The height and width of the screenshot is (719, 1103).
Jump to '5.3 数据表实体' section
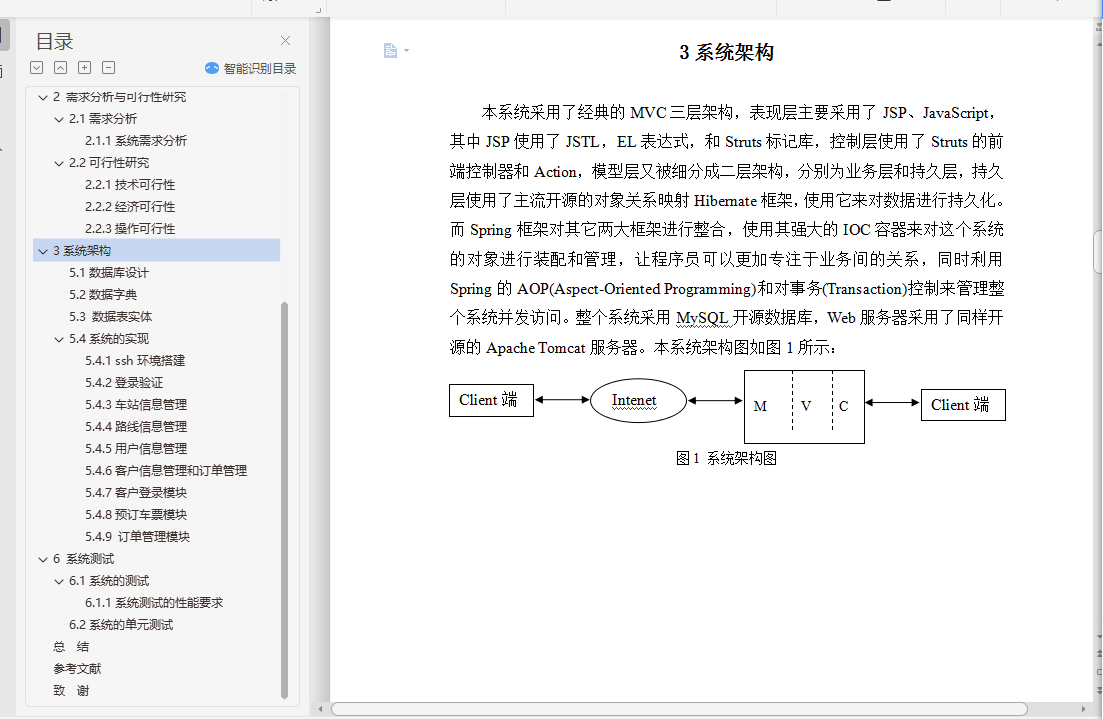coord(110,317)
